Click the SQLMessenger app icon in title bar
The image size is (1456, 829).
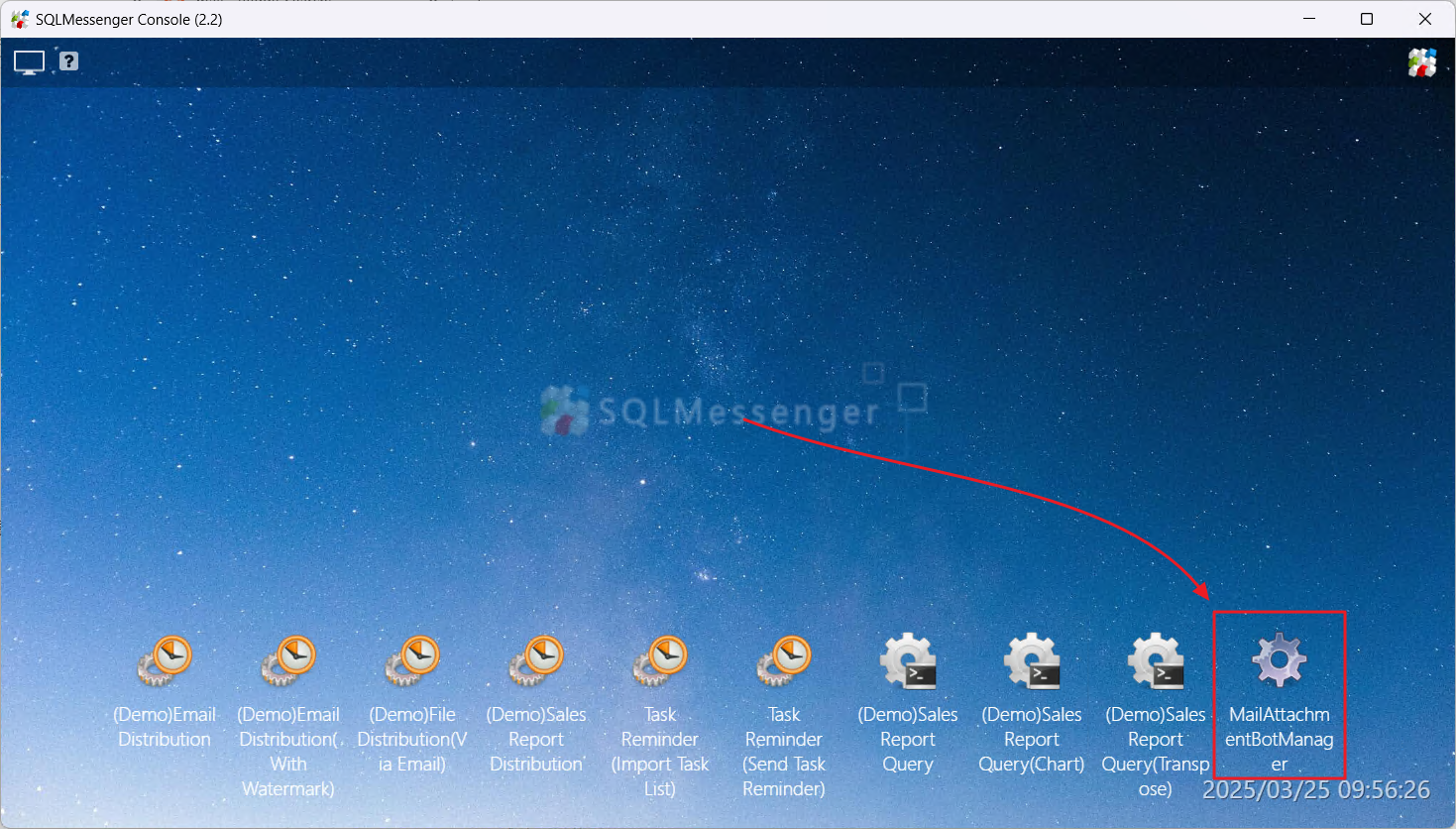coord(20,19)
